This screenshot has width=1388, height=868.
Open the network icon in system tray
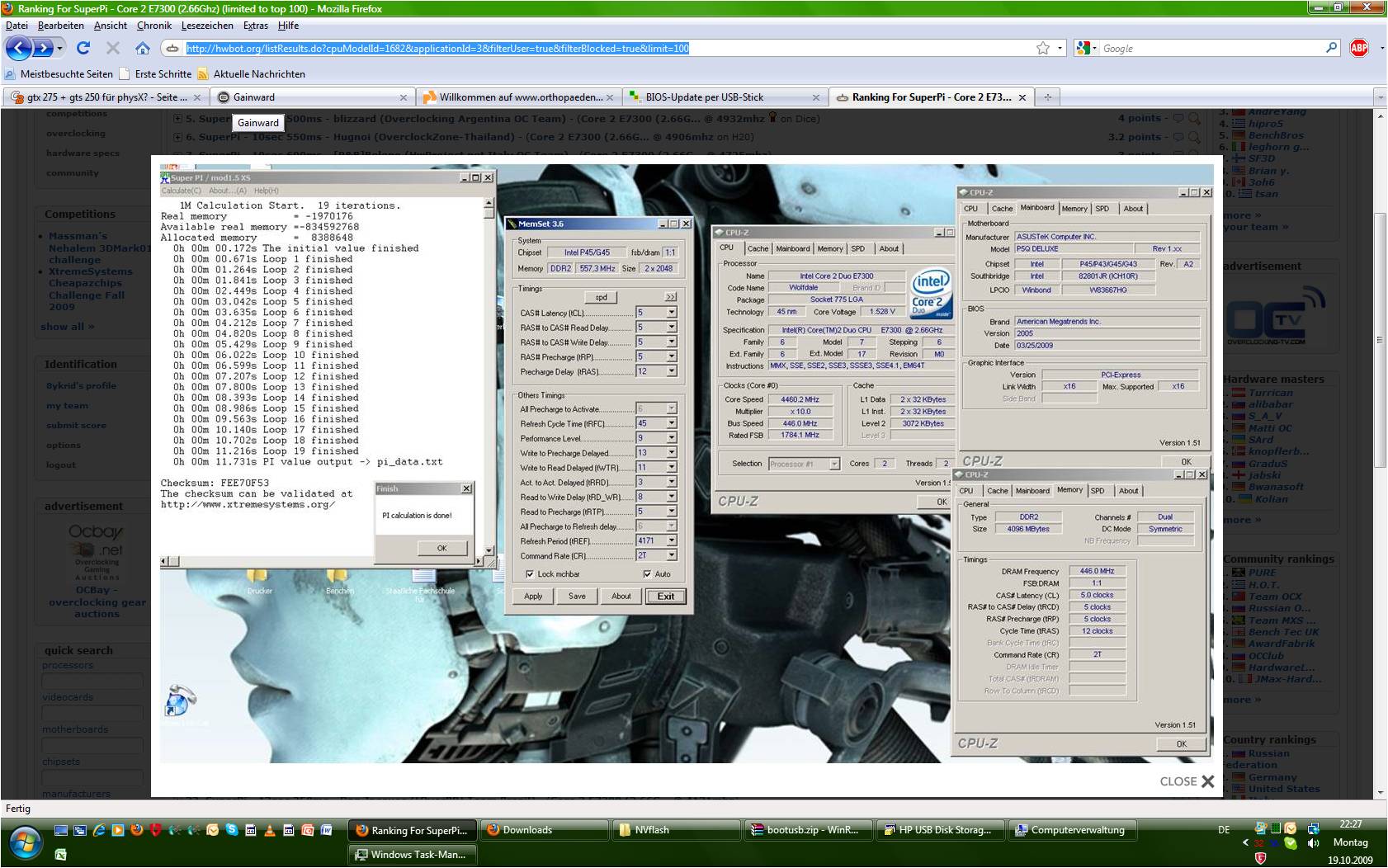(1314, 828)
